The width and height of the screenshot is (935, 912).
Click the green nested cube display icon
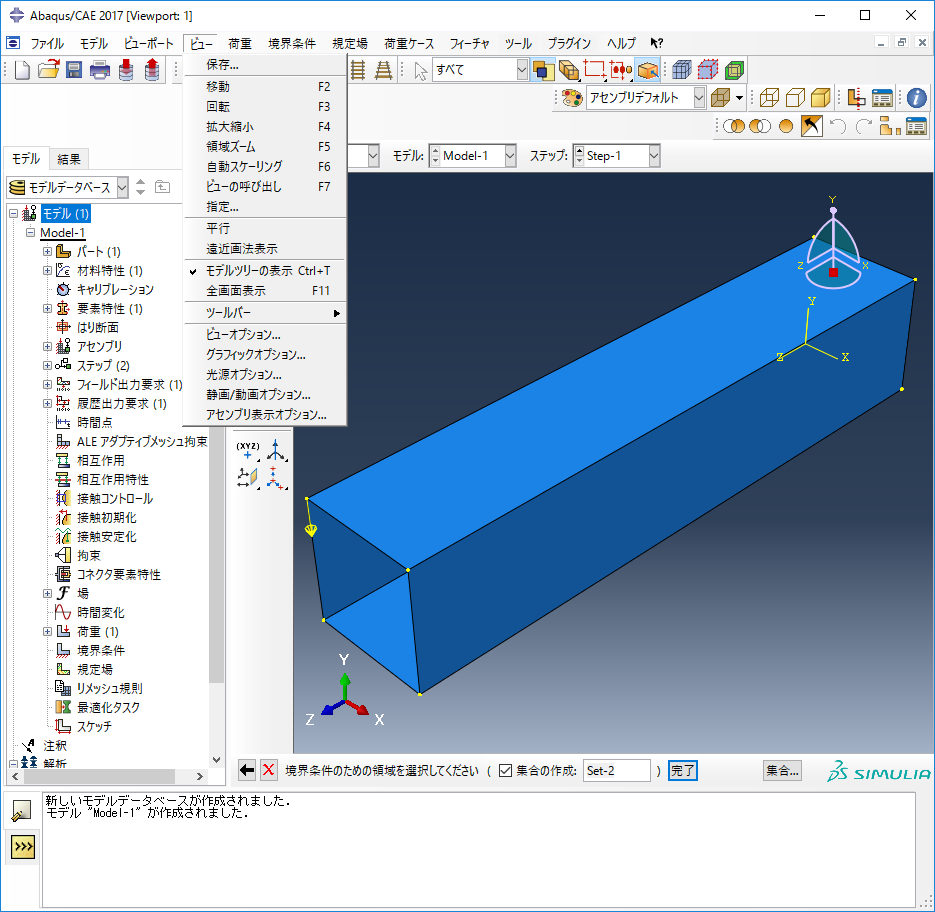click(x=734, y=70)
